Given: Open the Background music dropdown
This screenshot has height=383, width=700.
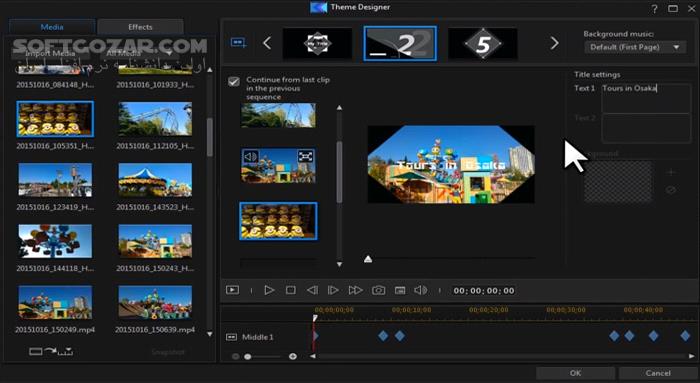Looking at the screenshot, I should [x=635, y=47].
